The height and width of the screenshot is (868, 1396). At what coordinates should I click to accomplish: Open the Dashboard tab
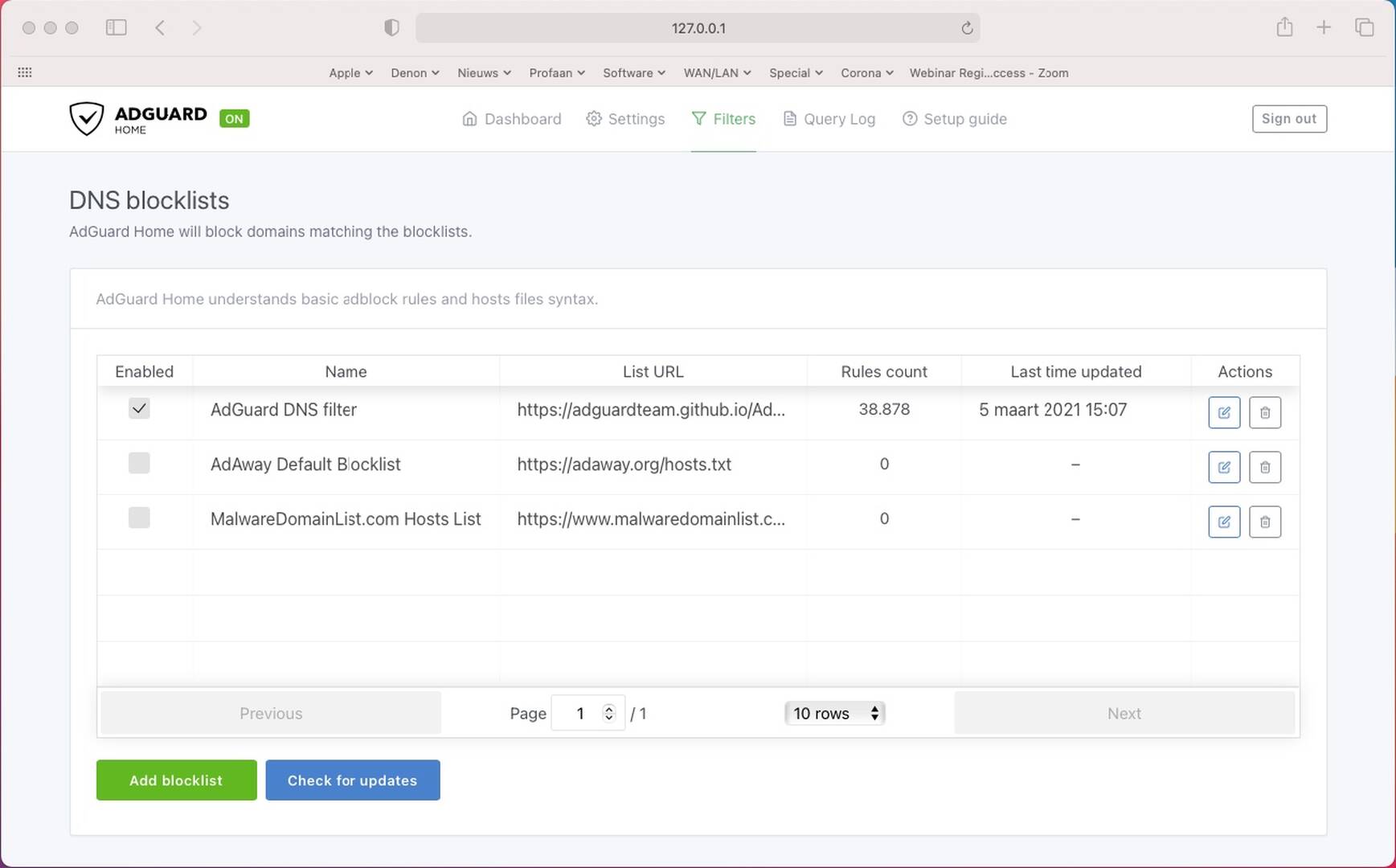pos(512,119)
